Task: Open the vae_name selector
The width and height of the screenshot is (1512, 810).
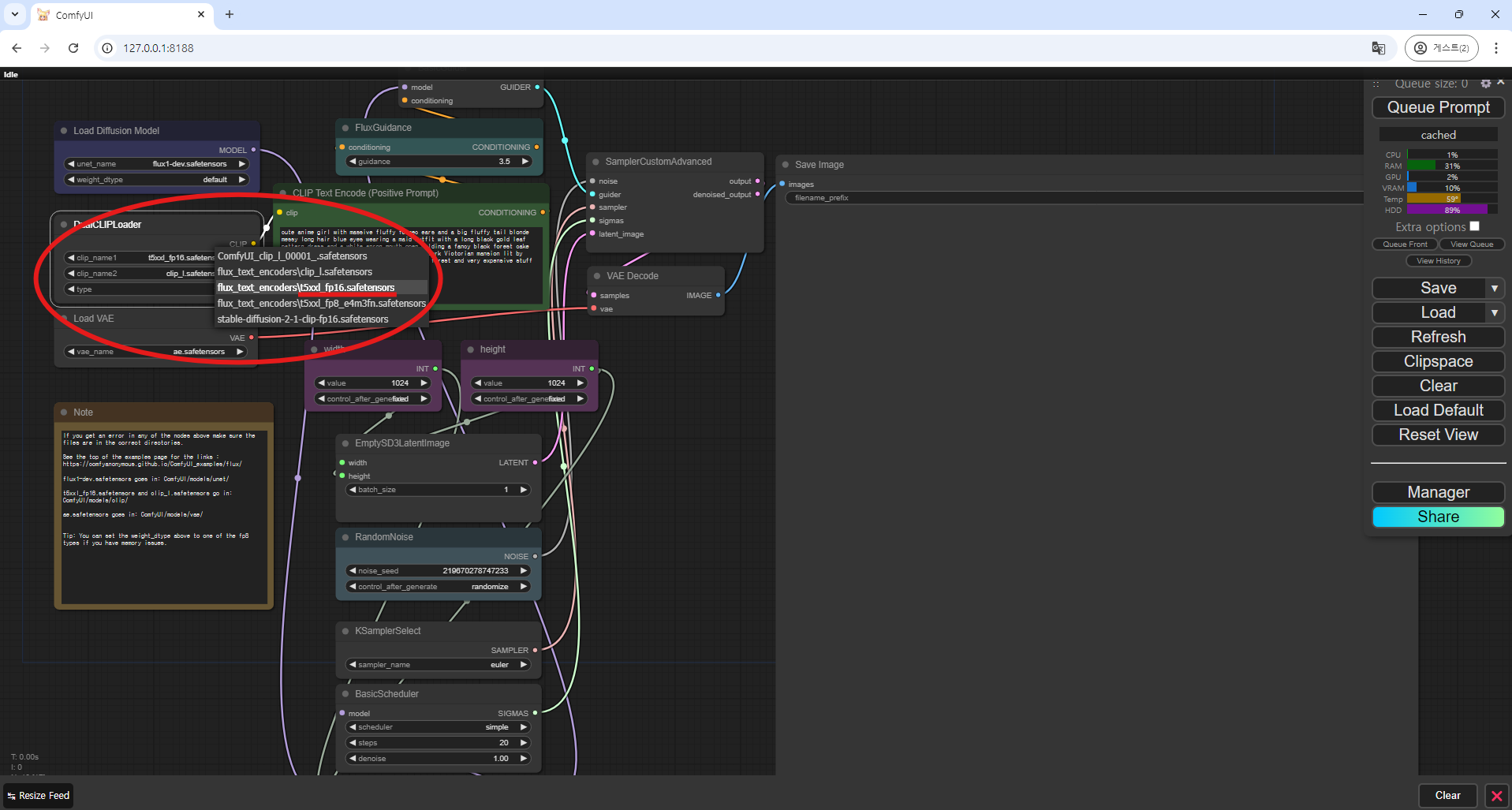Action: point(156,352)
